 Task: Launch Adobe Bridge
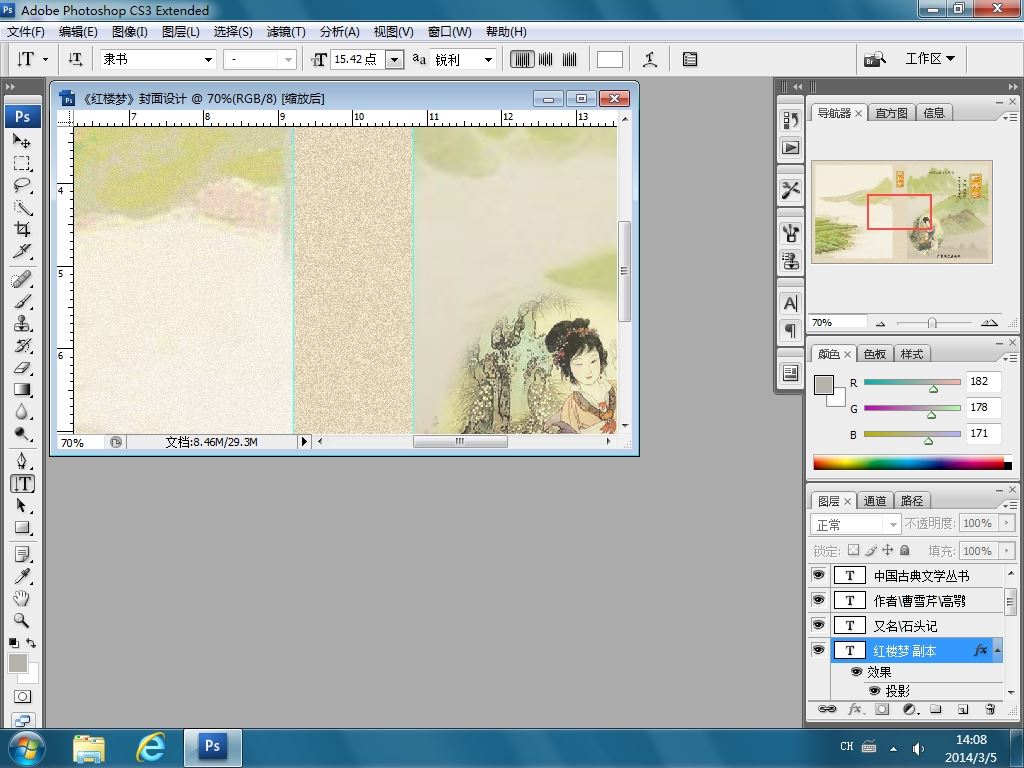[x=875, y=59]
